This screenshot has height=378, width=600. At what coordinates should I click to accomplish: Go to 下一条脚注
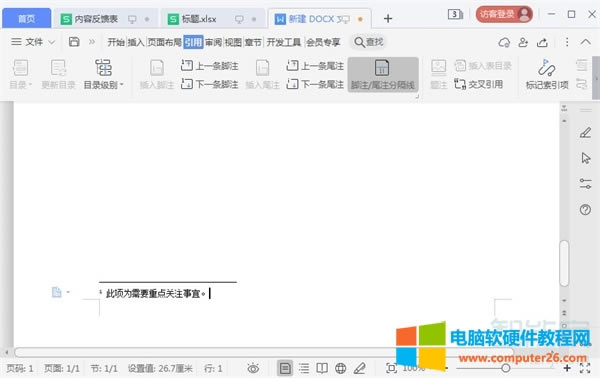coord(209,84)
